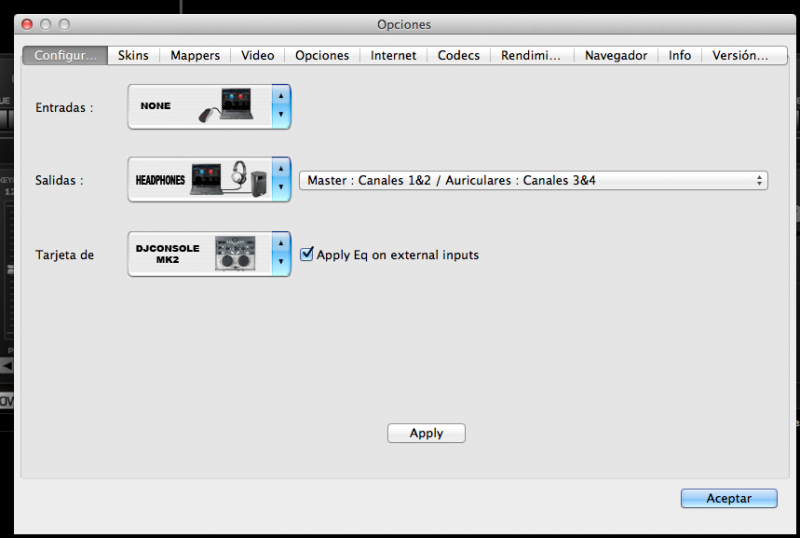Image resolution: width=800 pixels, height=538 pixels.
Task: Switch to the Mappers tab
Action: tap(195, 55)
